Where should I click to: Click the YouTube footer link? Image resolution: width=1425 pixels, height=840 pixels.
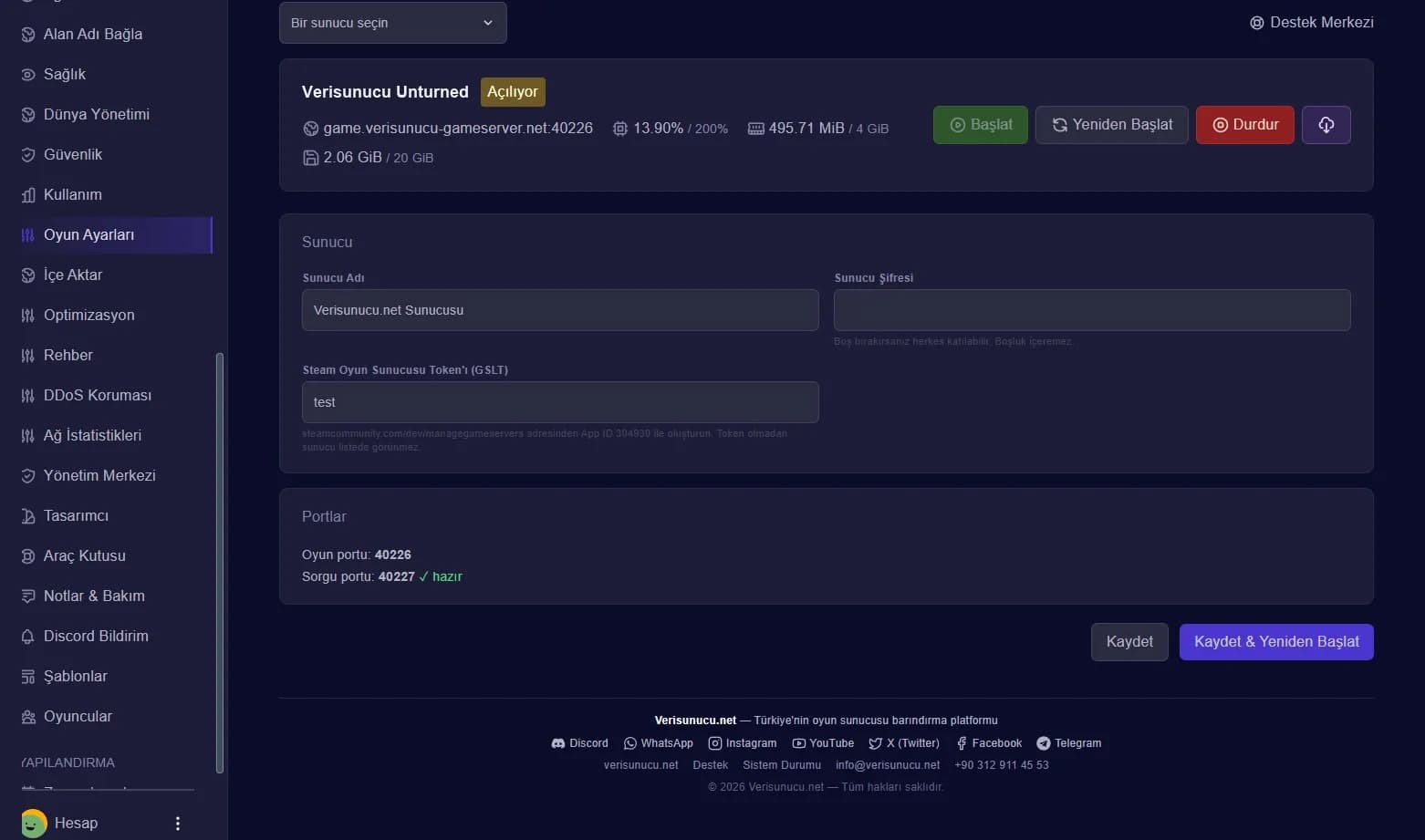pyautogui.click(x=824, y=743)
